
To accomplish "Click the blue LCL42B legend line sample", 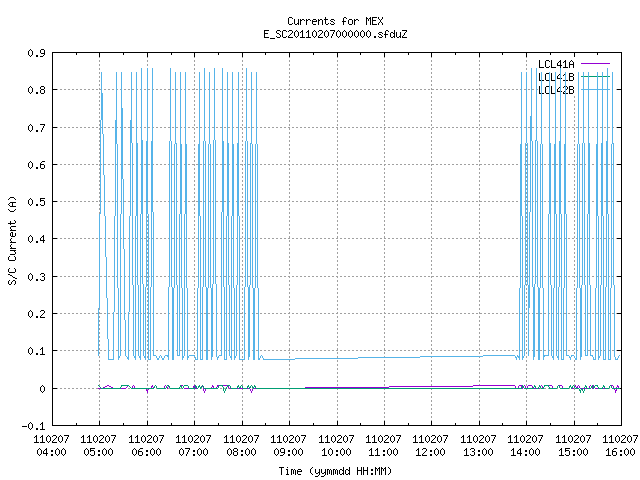I will pyautogui.click(x=595, y=90).
